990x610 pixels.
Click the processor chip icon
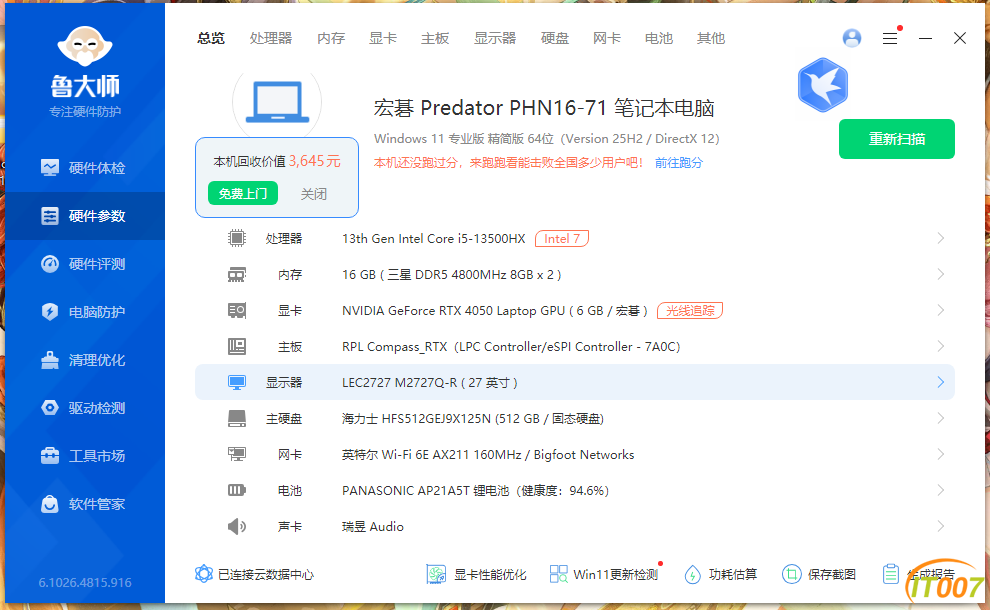click(237, 238)
